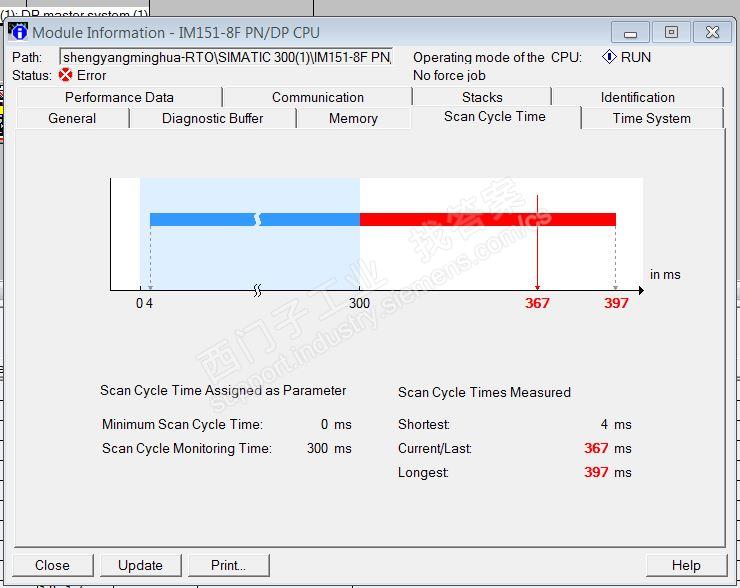Click the 'Scan Cycle Times Measured' heading

point(484,392)
